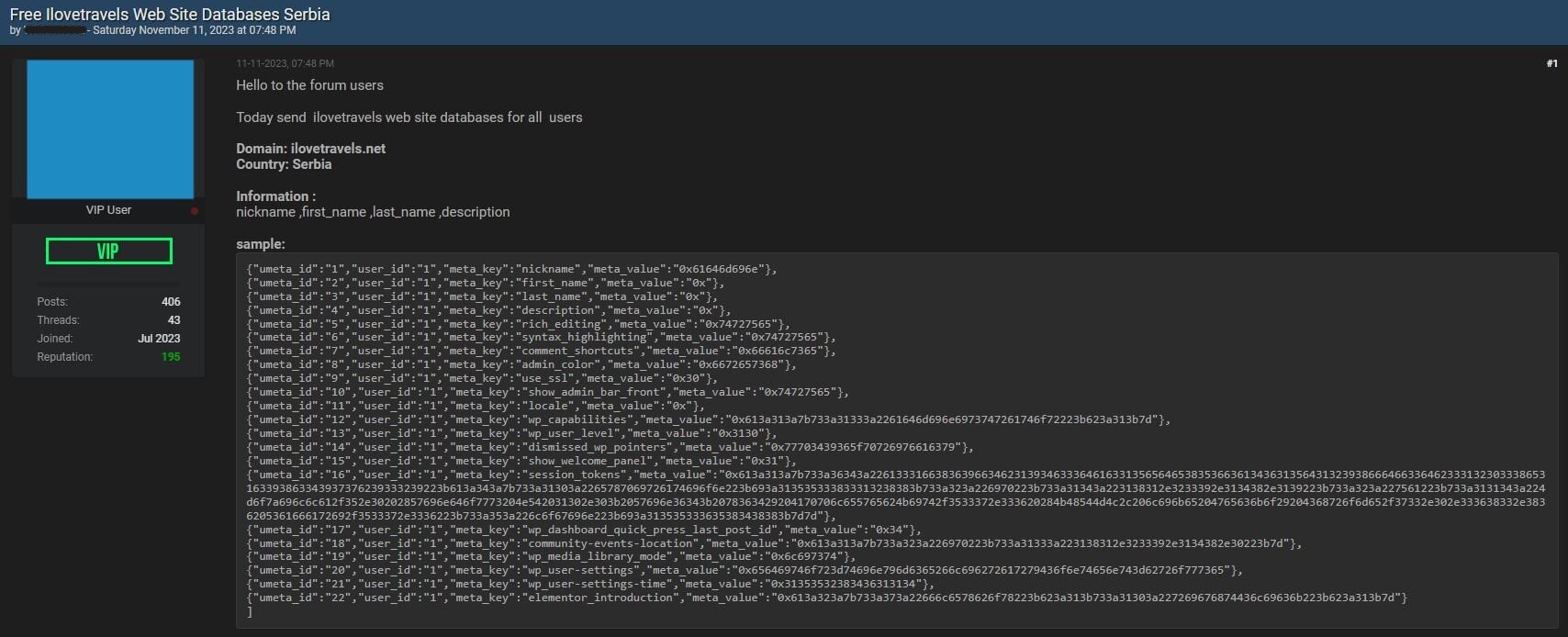
Task: Click the code line with meta_key "first_name"
Action: click(x=485, y=283)
